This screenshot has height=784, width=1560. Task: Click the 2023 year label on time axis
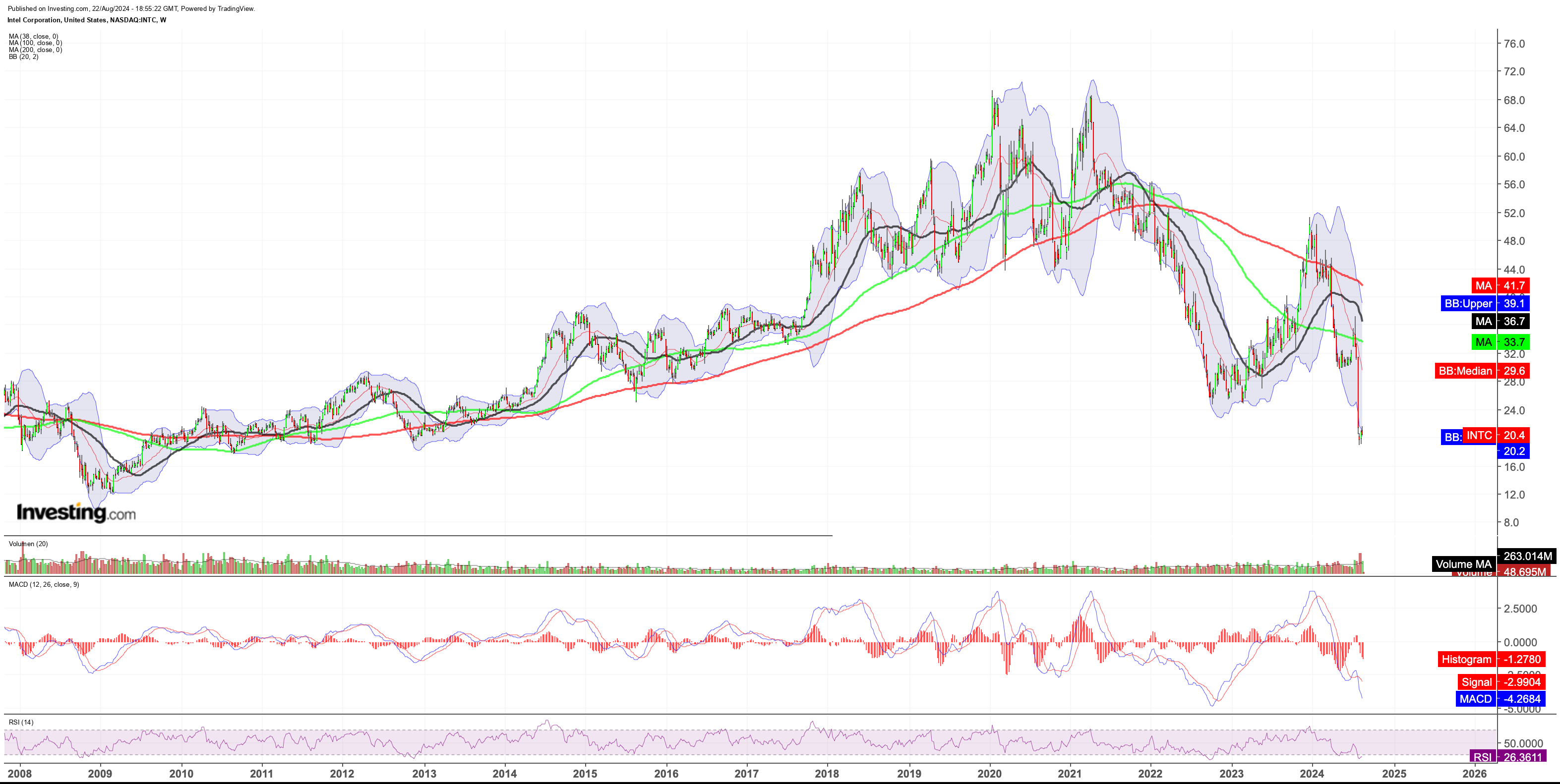1232,773
